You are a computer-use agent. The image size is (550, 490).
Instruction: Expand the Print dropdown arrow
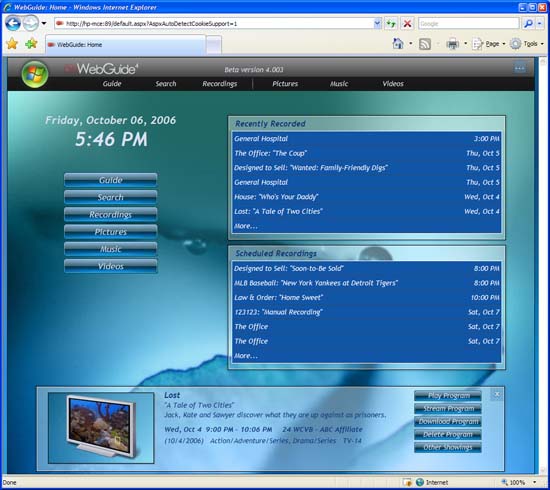click(465, 44)
